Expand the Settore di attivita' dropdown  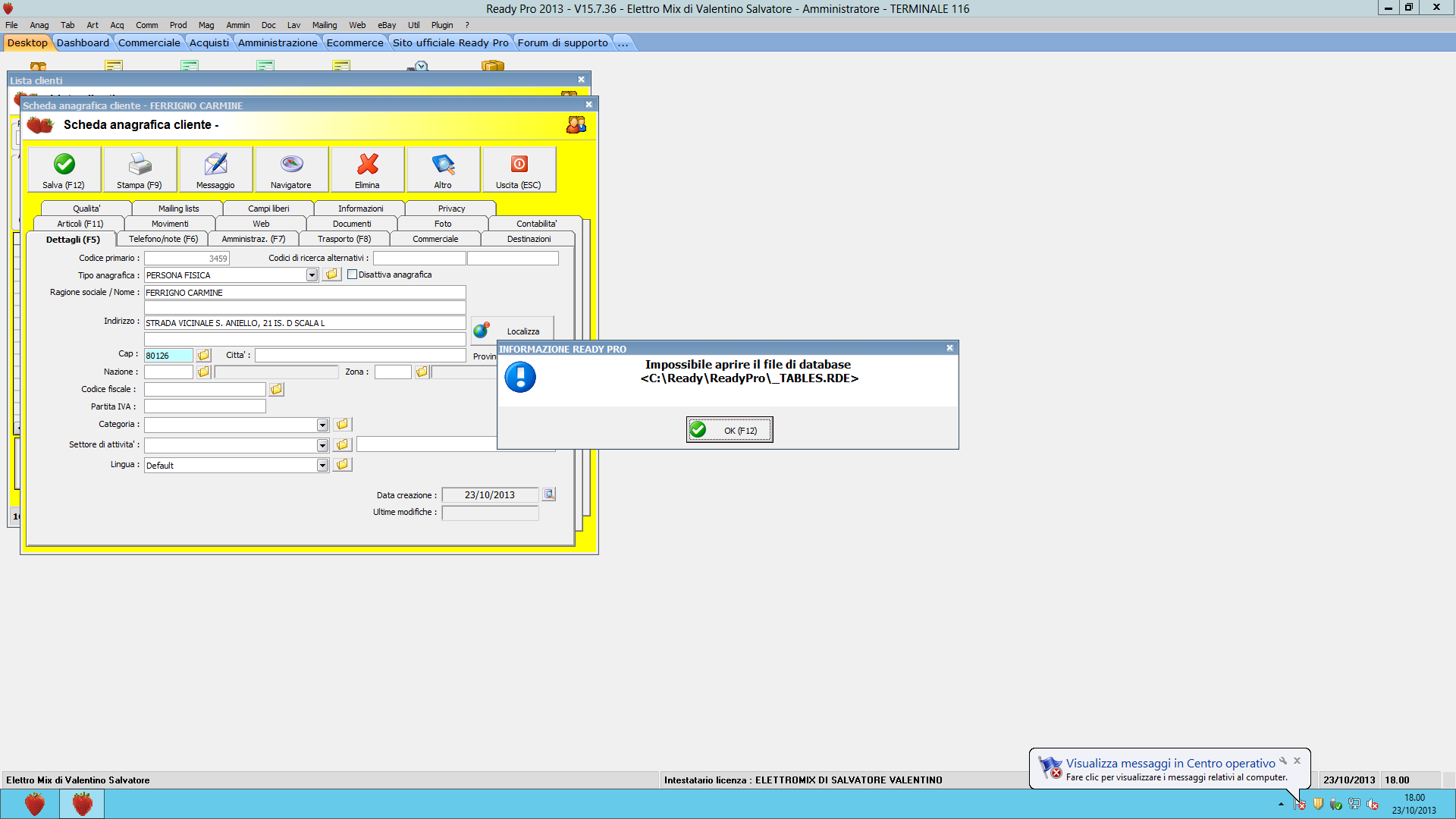[322, 445]
